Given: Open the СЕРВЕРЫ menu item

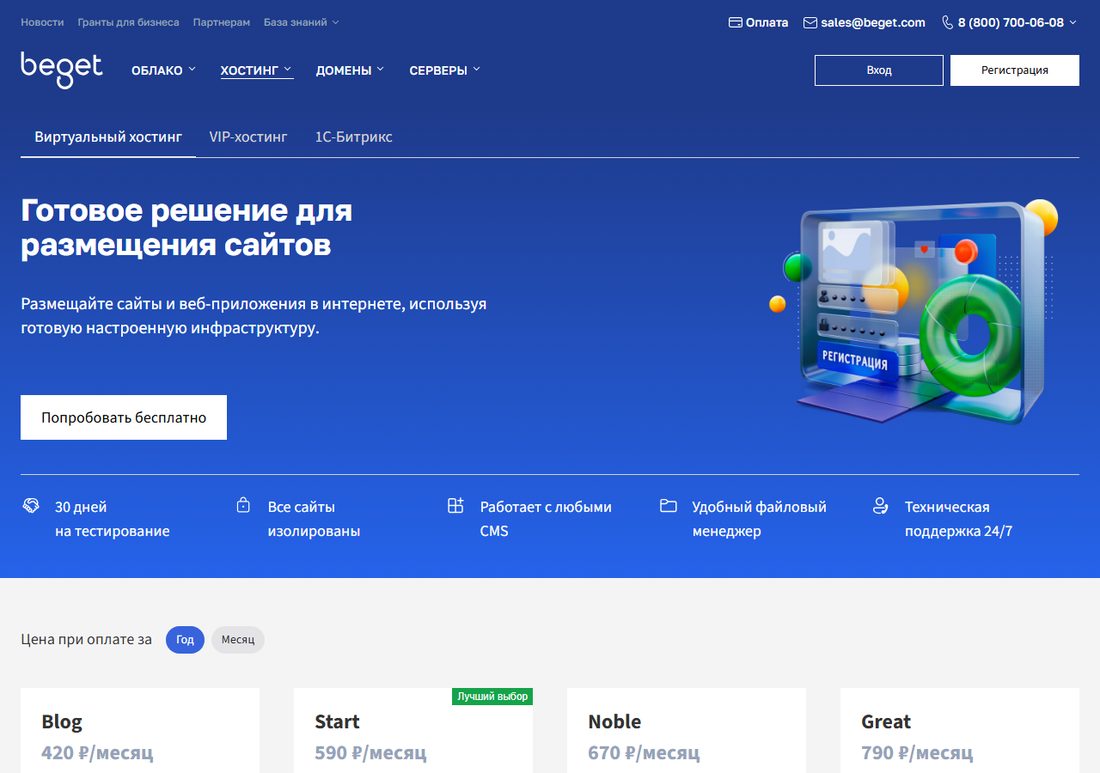Looking at the screenshot, I should [438, 70].
